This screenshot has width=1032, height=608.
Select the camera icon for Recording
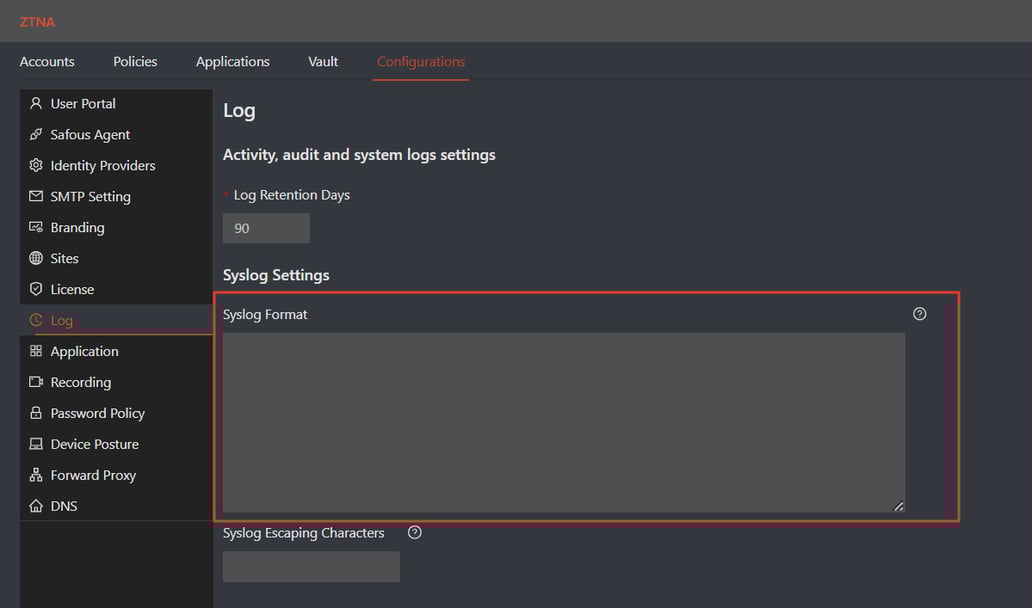[35, 382]
